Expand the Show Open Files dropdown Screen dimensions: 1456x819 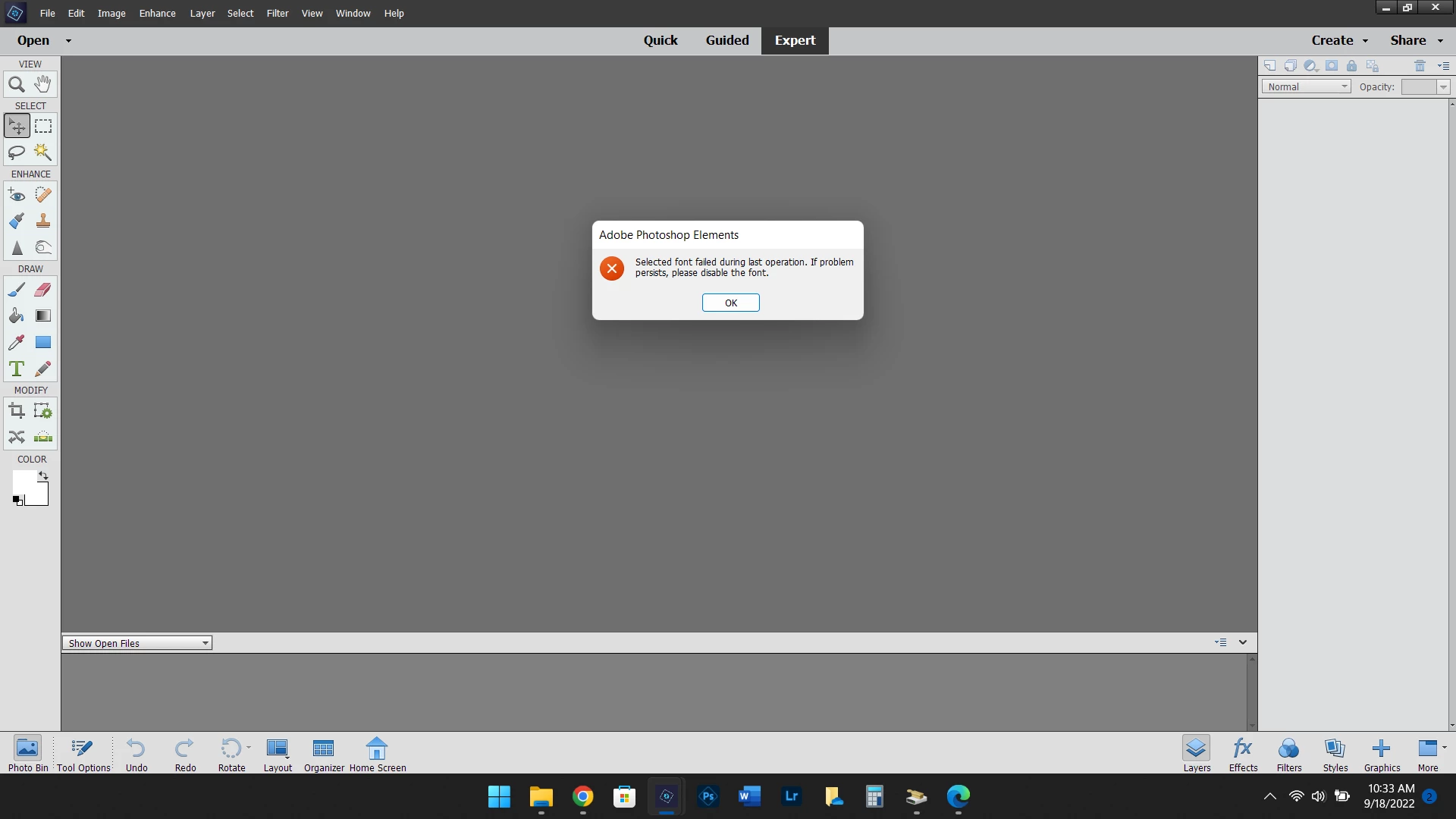tap(136, 643)
